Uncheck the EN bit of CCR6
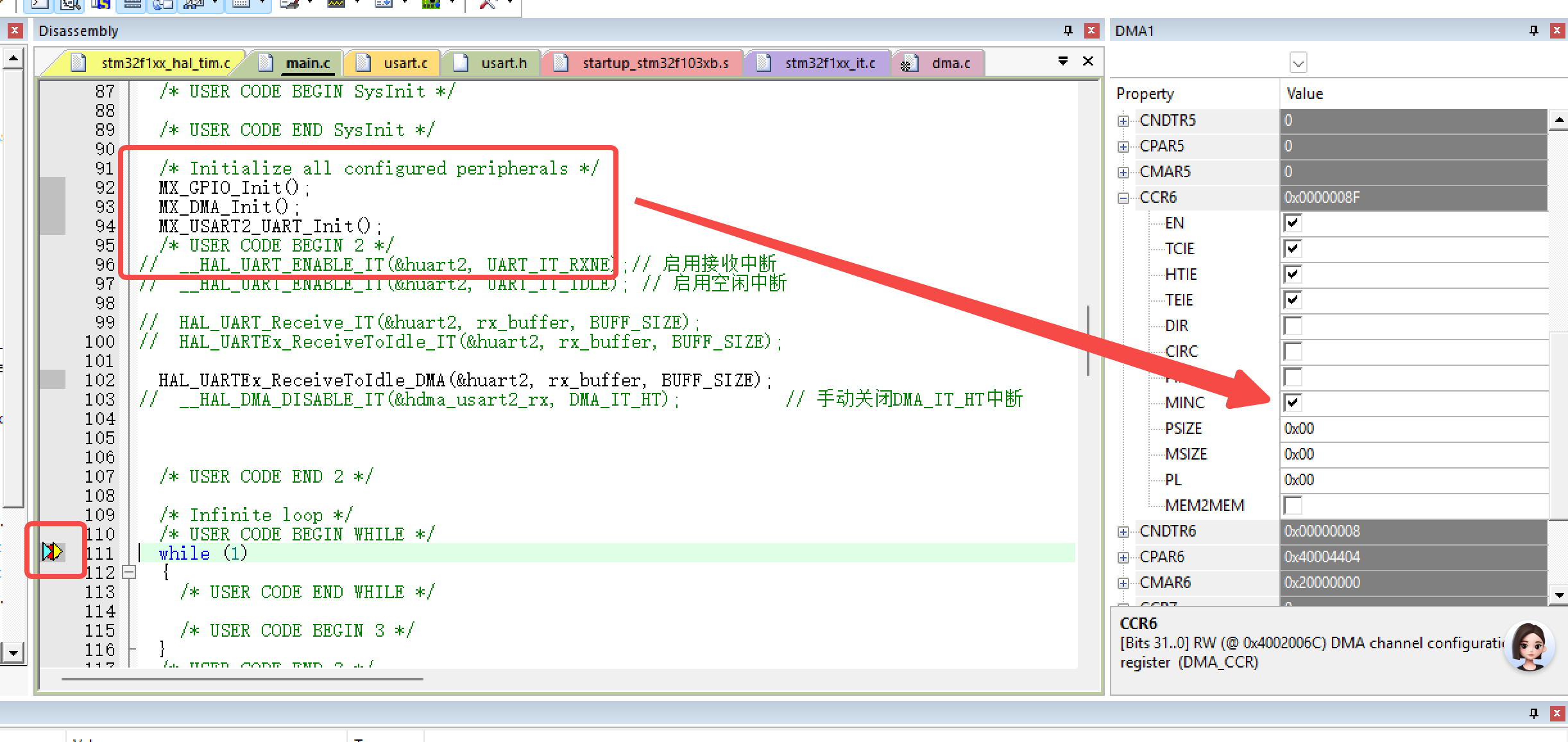The image size is (1568, 742). pyautogui.click(x=1293, y=223)
